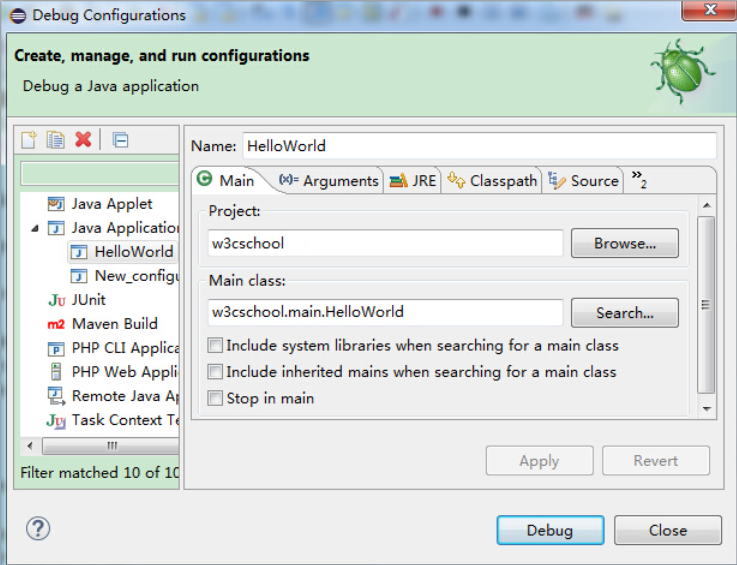Enable Include inherited mains checkbox
The height and width of the screenshot is (565, 737).
click(215, 372)
